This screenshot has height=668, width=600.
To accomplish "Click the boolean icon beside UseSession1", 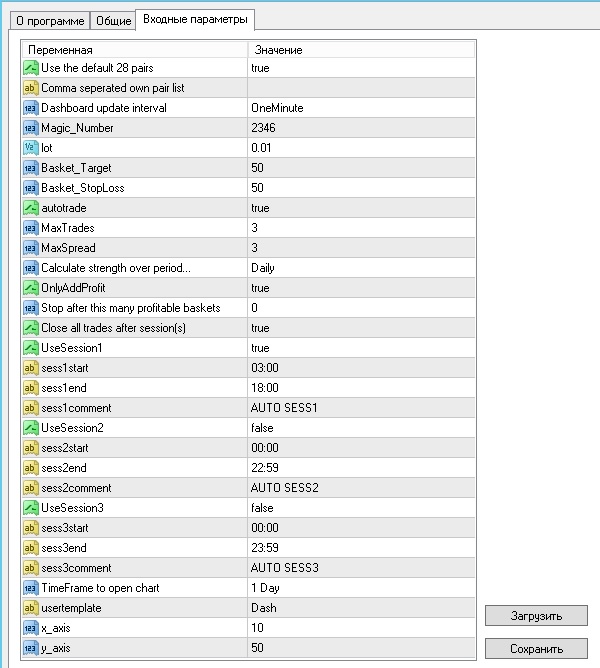I will point(31,348).
